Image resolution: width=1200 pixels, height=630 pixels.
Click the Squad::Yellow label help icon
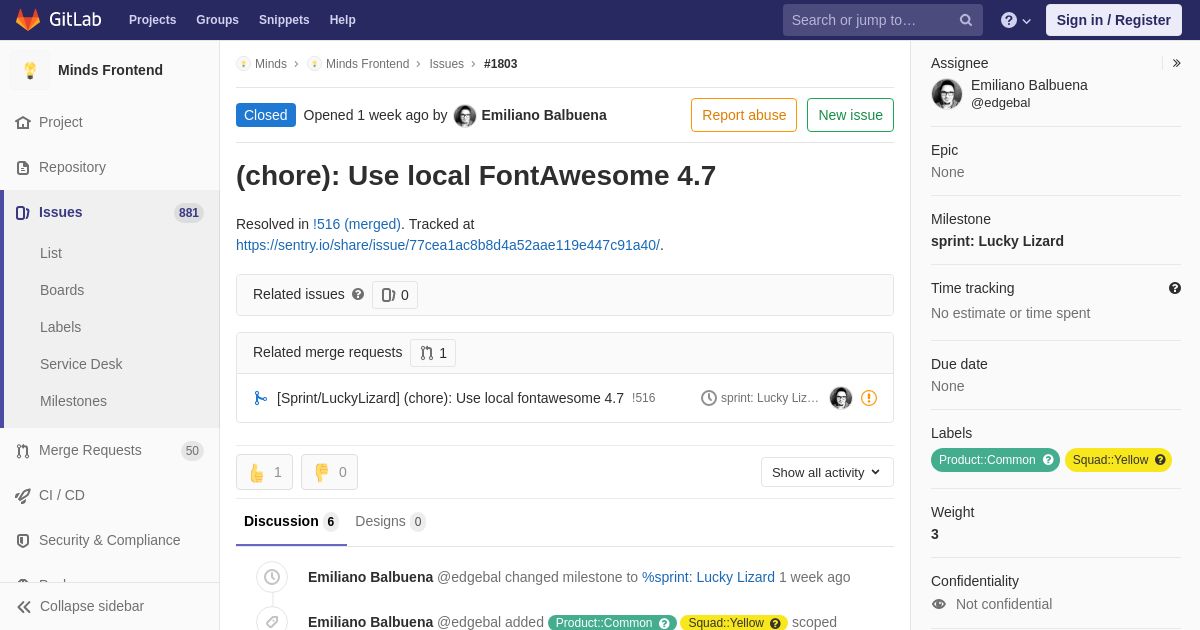(x=1160, y=460)
